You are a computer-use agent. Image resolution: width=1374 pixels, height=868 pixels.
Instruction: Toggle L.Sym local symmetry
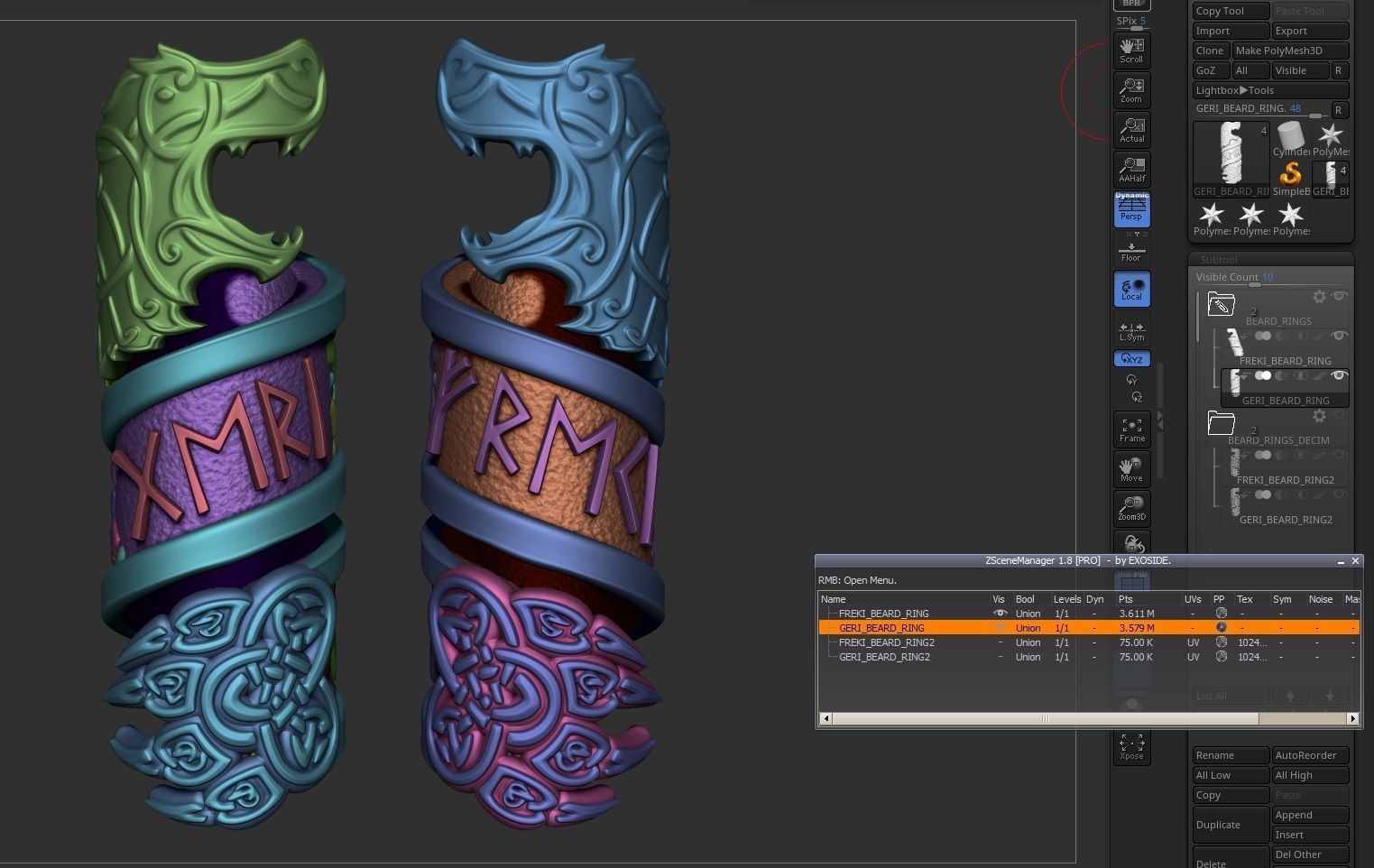coord(1131,331)
